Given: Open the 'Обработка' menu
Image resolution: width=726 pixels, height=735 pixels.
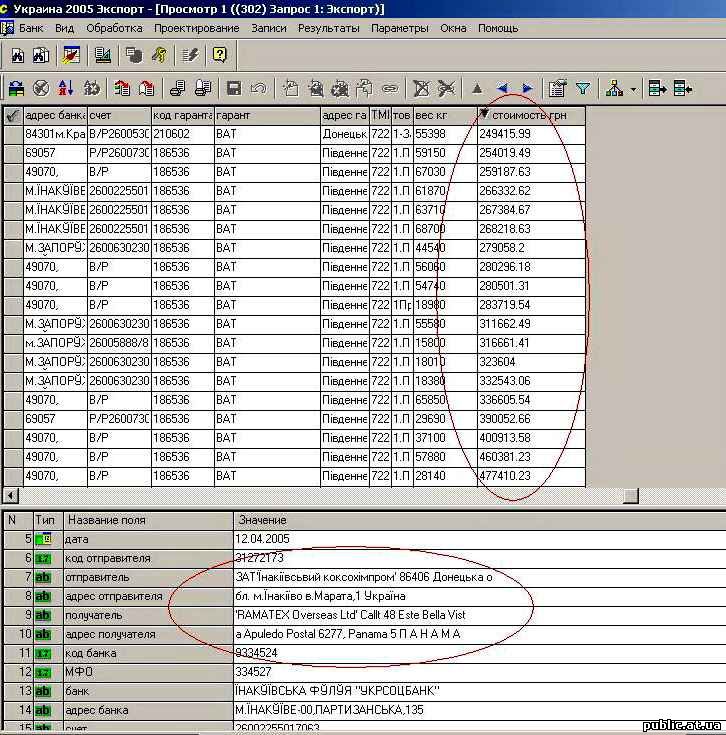Looking at the screenshot, I should (114, 28).
